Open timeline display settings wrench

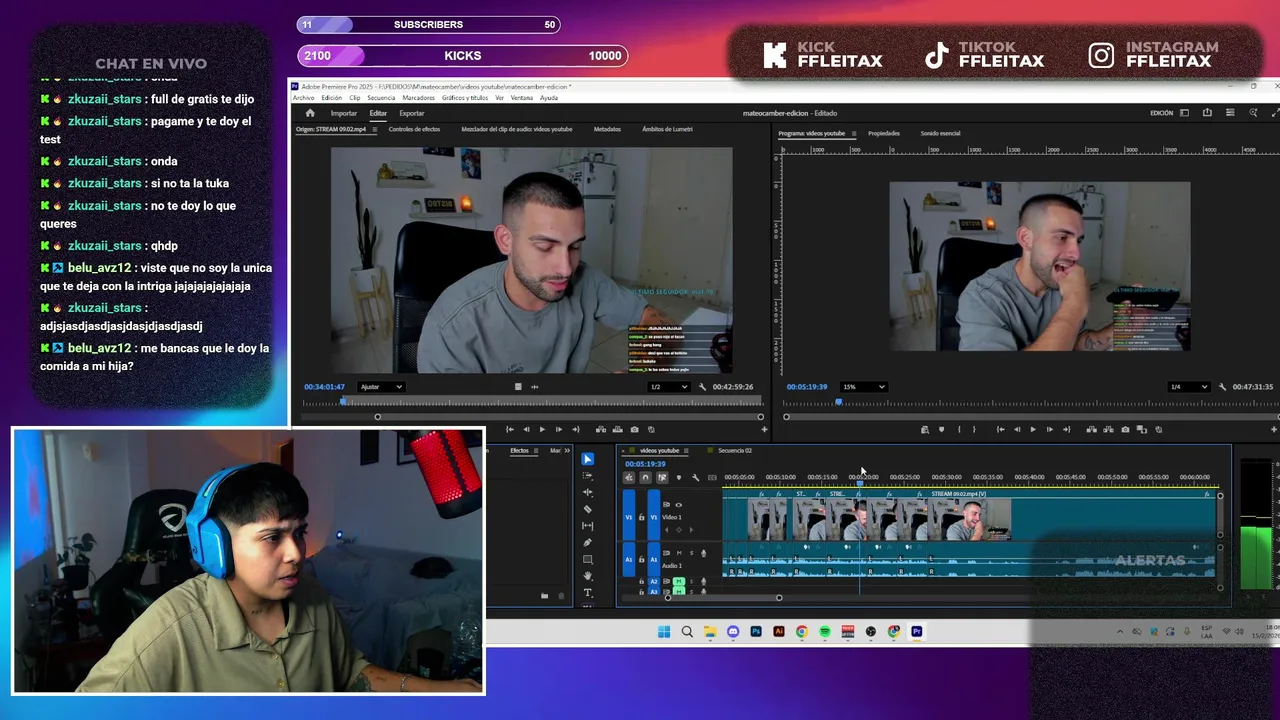[x=695, y=478]
